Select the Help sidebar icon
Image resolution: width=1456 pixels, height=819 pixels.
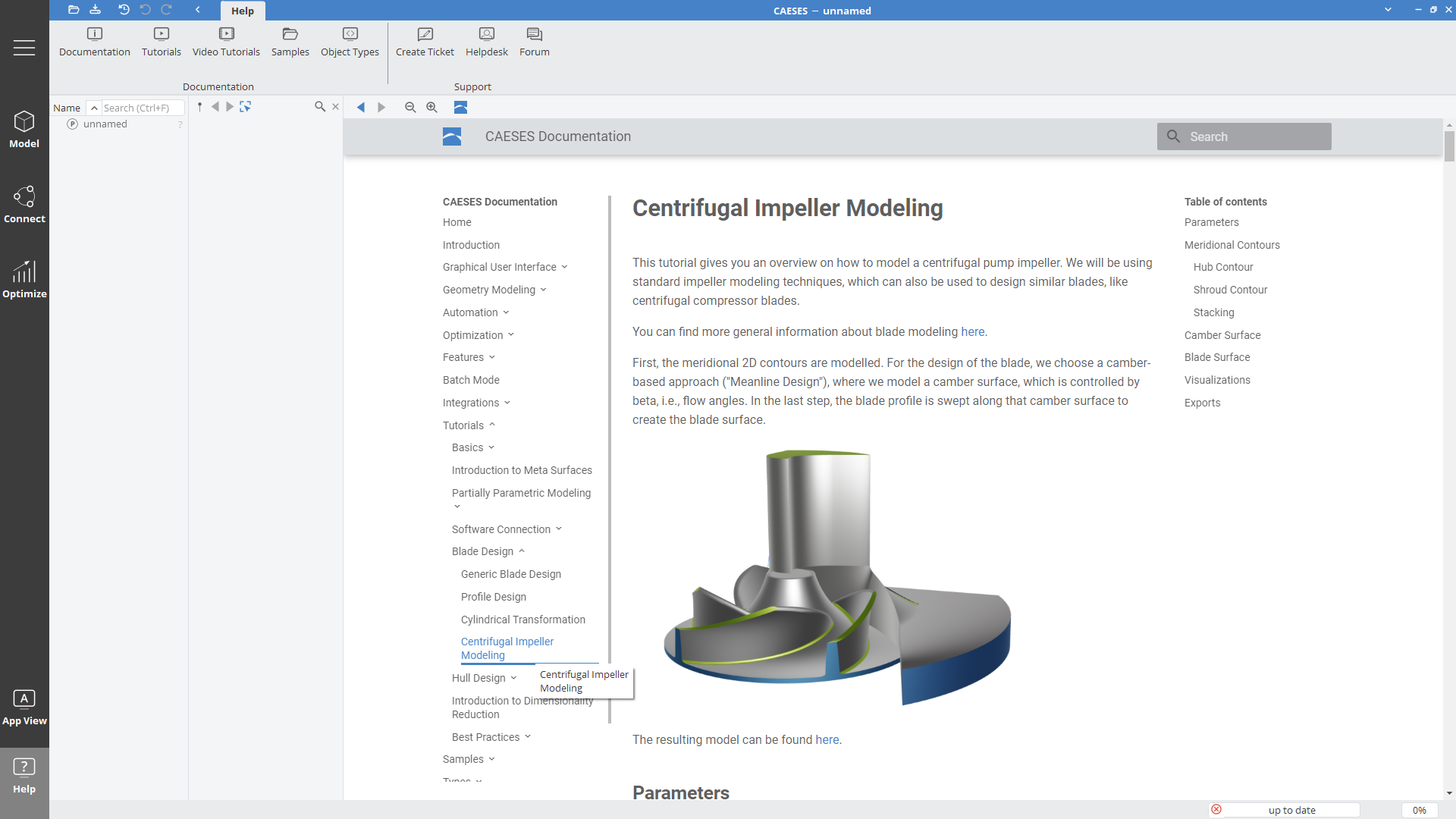click(24, 776)
